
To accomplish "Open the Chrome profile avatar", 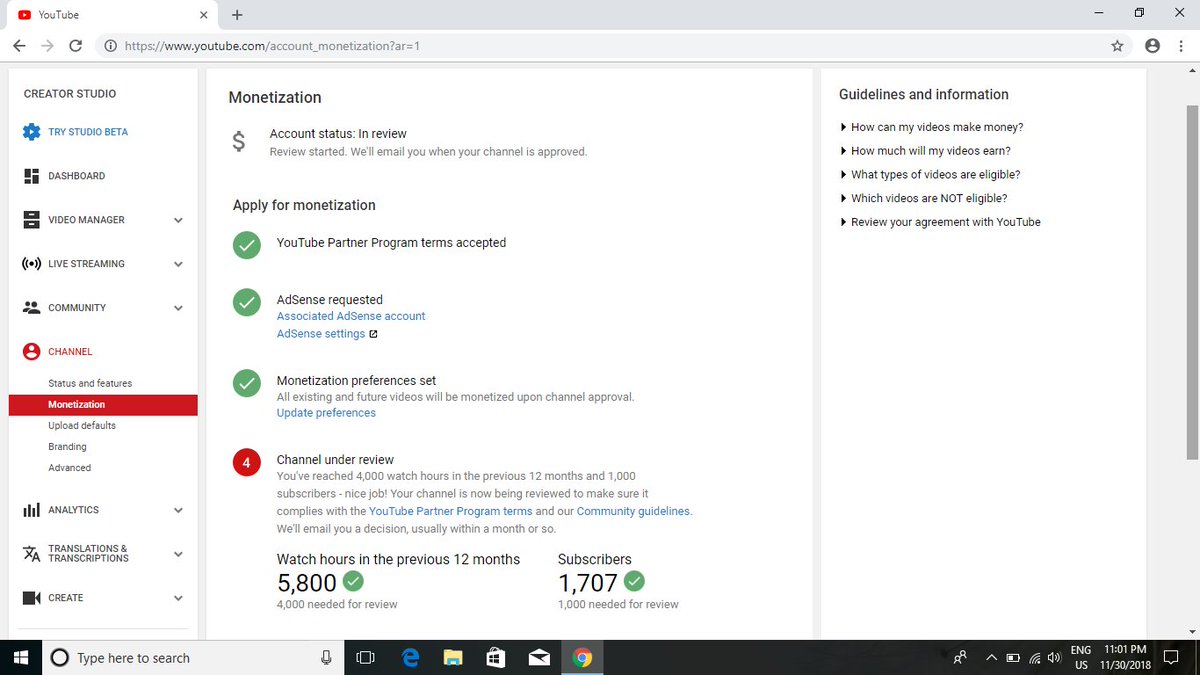I will coord(1152,46).
